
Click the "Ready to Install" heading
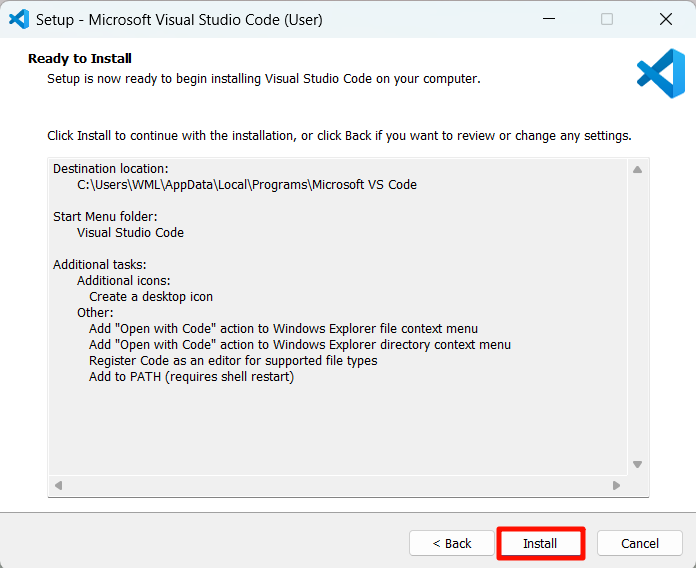(x=80, y=58)
